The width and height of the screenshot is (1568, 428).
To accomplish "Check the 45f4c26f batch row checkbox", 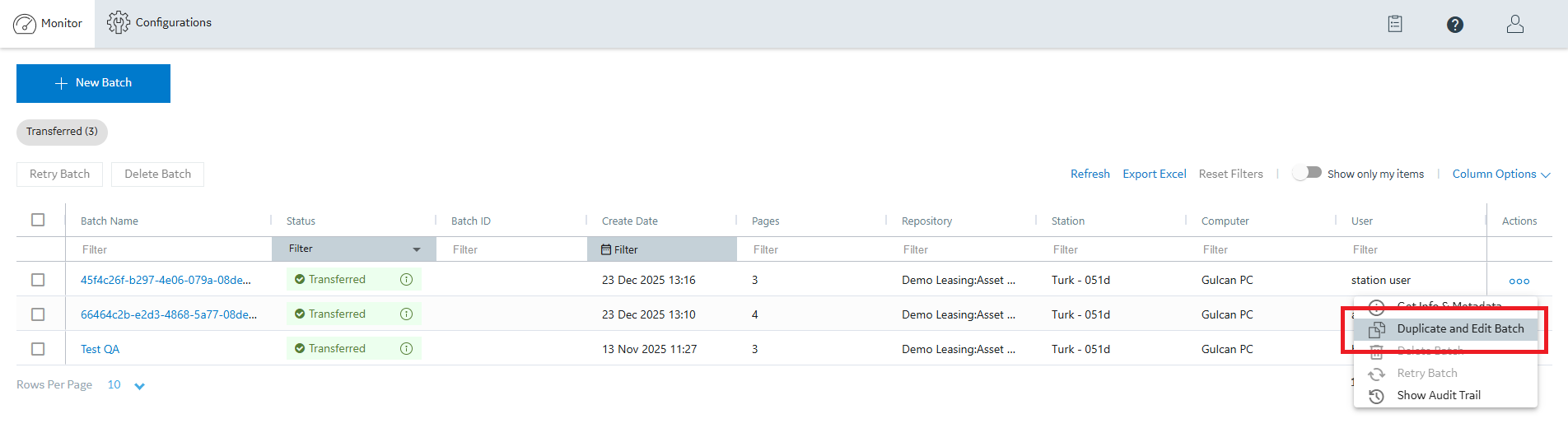I will (x=38, y=280).
